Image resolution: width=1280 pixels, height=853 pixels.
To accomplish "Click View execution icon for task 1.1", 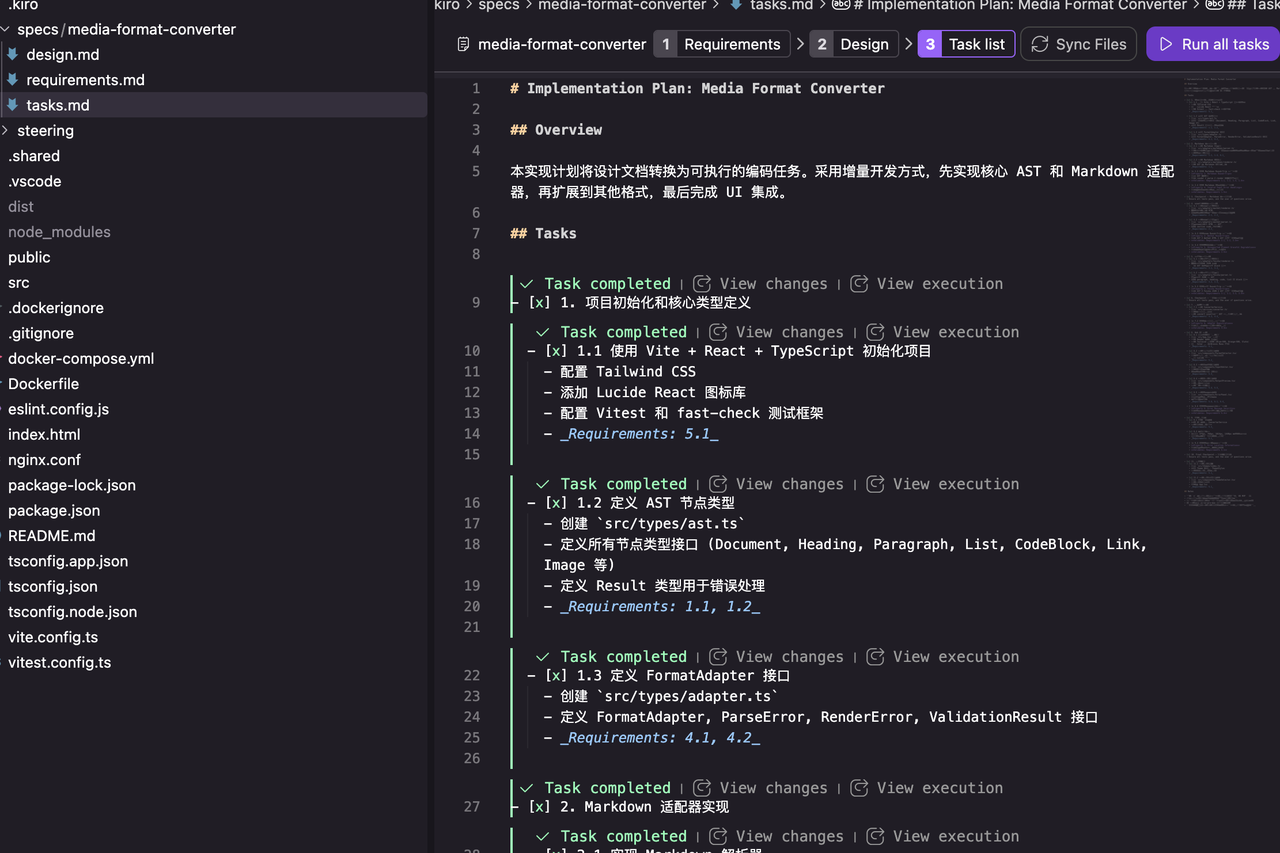I will coord(875,332).
